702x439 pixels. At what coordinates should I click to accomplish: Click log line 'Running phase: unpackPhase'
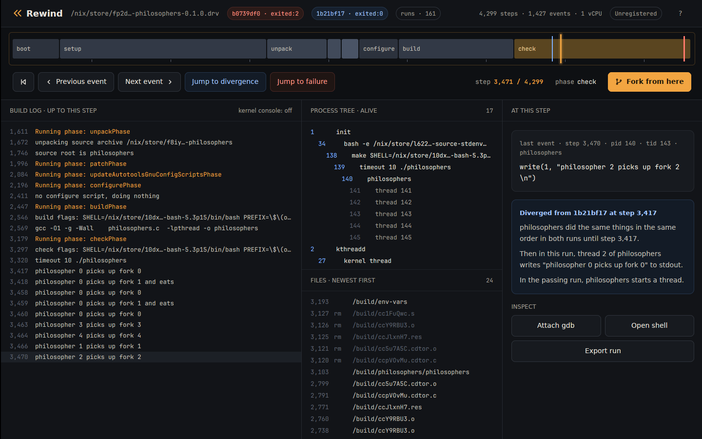151,132
